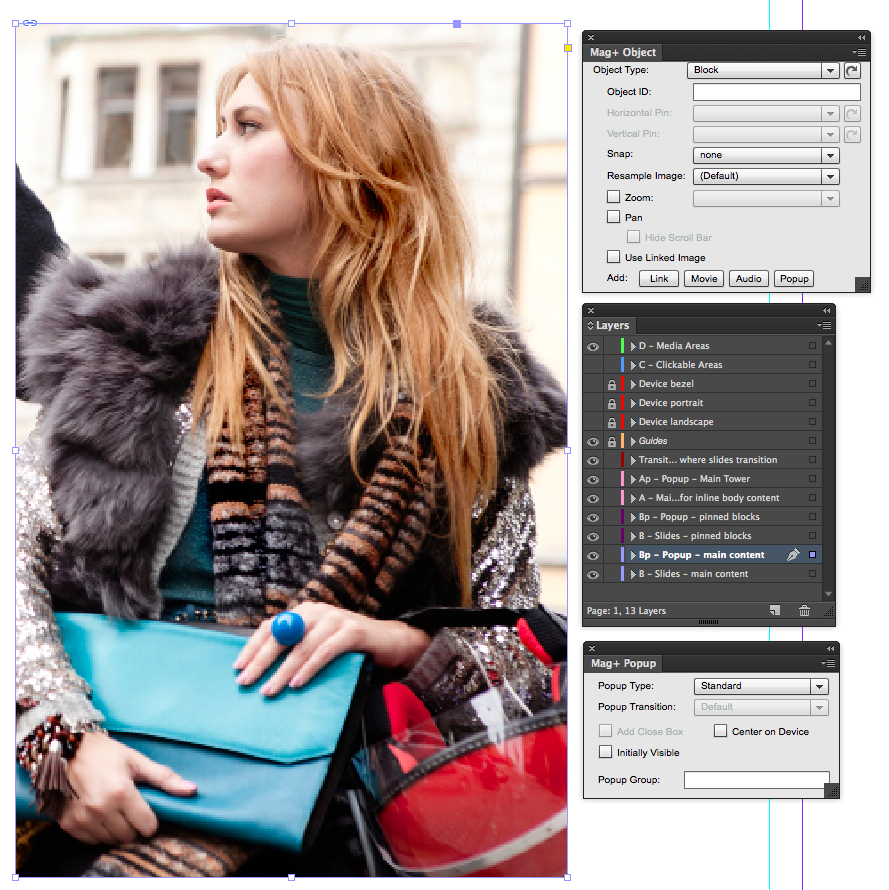Show the C – Clickable Areas layer

point(593,365)
